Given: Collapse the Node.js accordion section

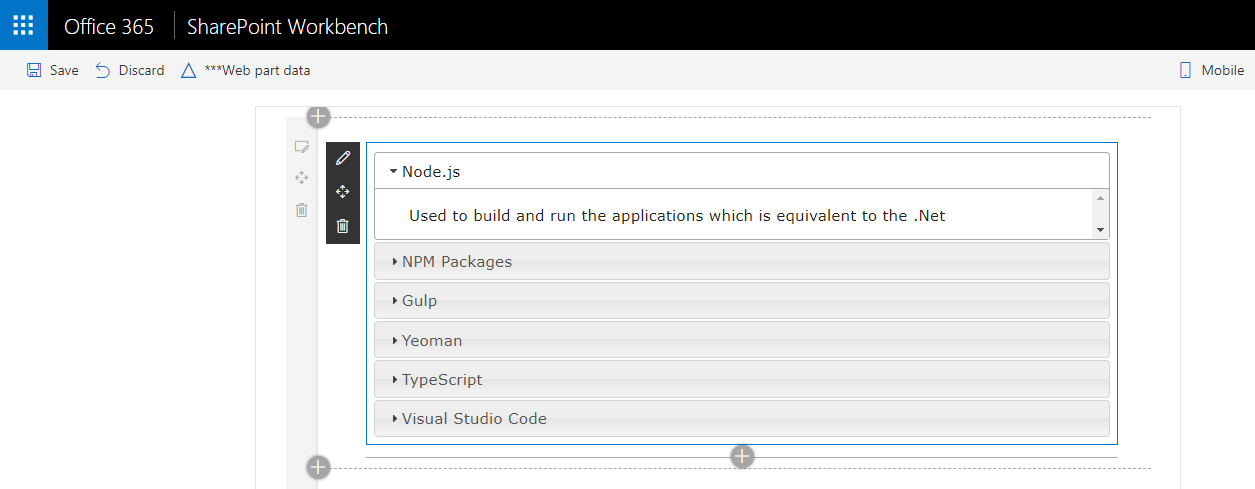Looking at the screenshot, I should (431, 171).
